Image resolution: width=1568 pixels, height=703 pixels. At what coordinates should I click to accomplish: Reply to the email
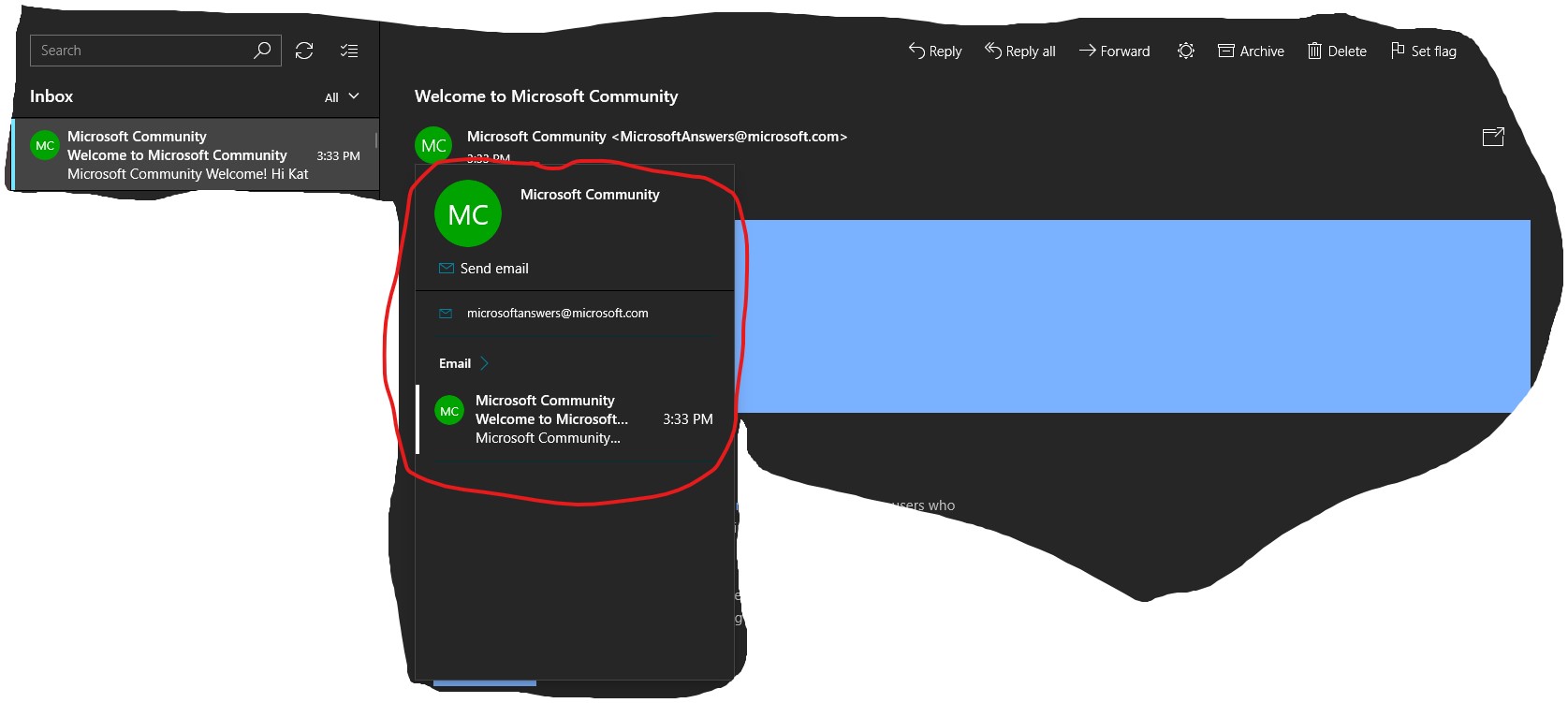pos(934,51)
